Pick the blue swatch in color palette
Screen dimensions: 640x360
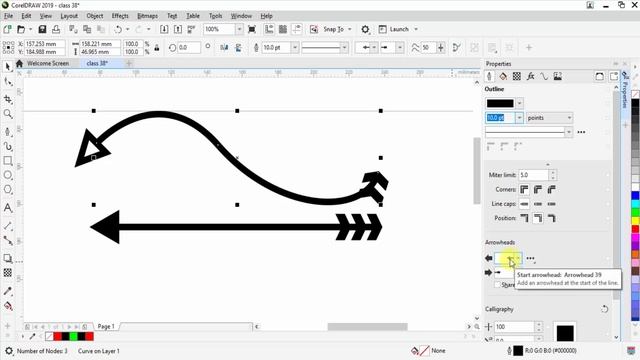tap(636, 195)
